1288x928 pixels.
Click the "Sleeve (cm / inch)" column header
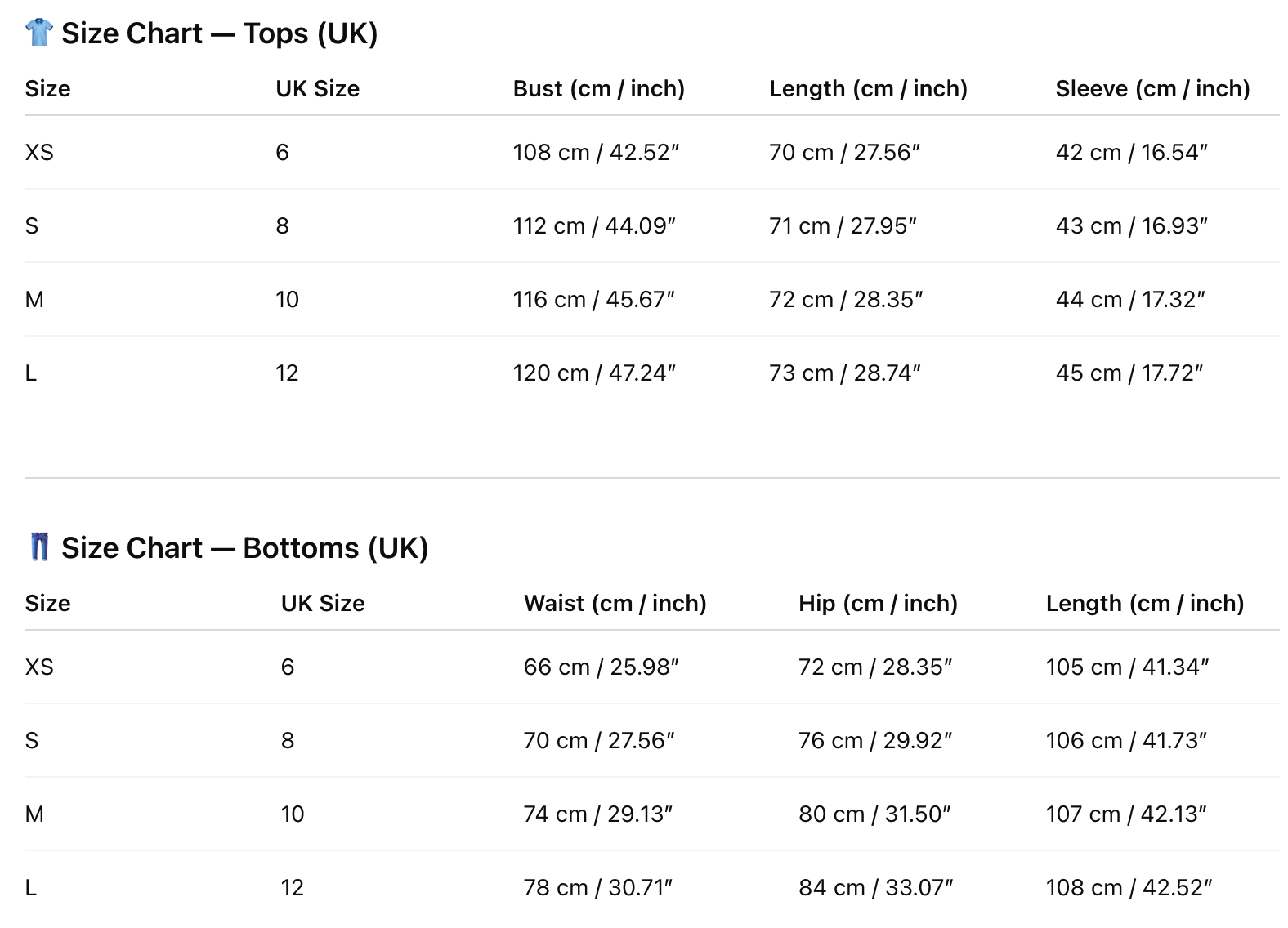[x=1152, y=88]
